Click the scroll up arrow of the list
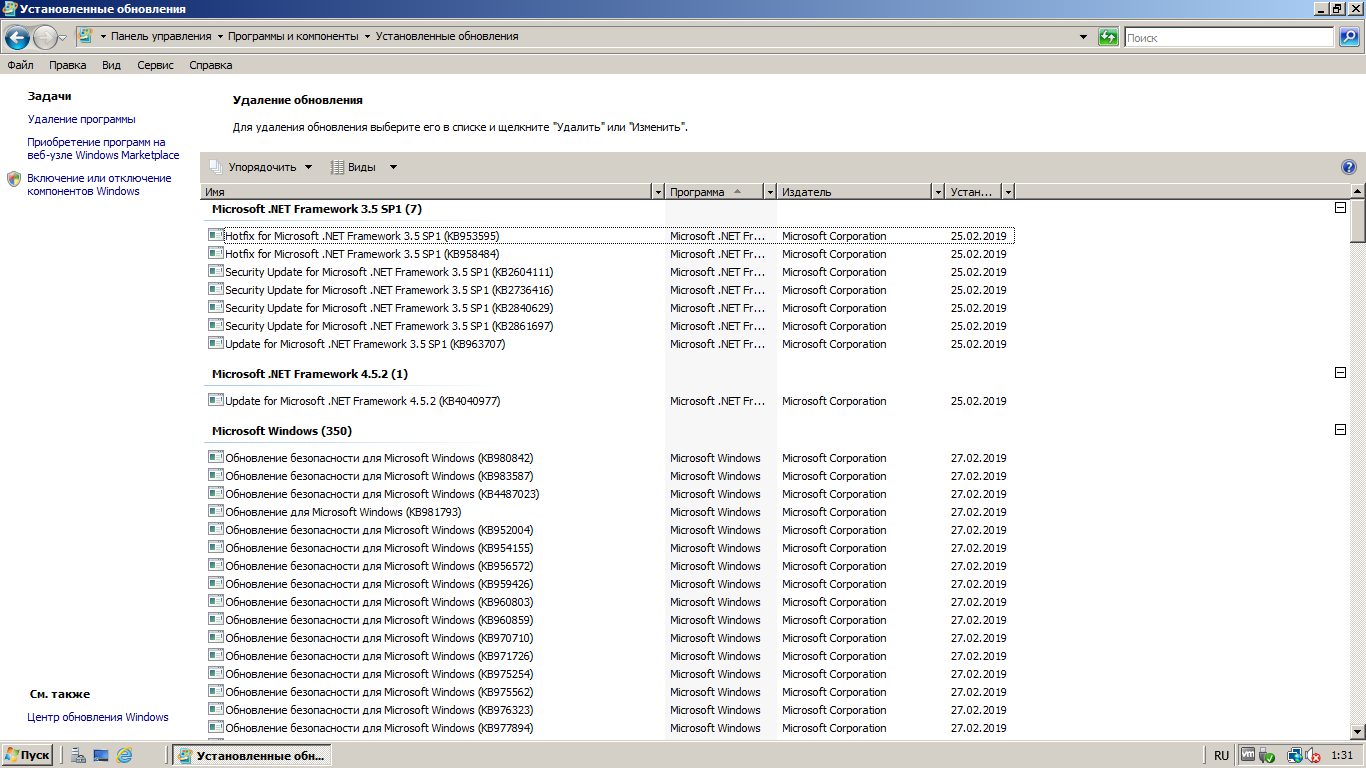The image size is (1366, 768). point(1357,191)
